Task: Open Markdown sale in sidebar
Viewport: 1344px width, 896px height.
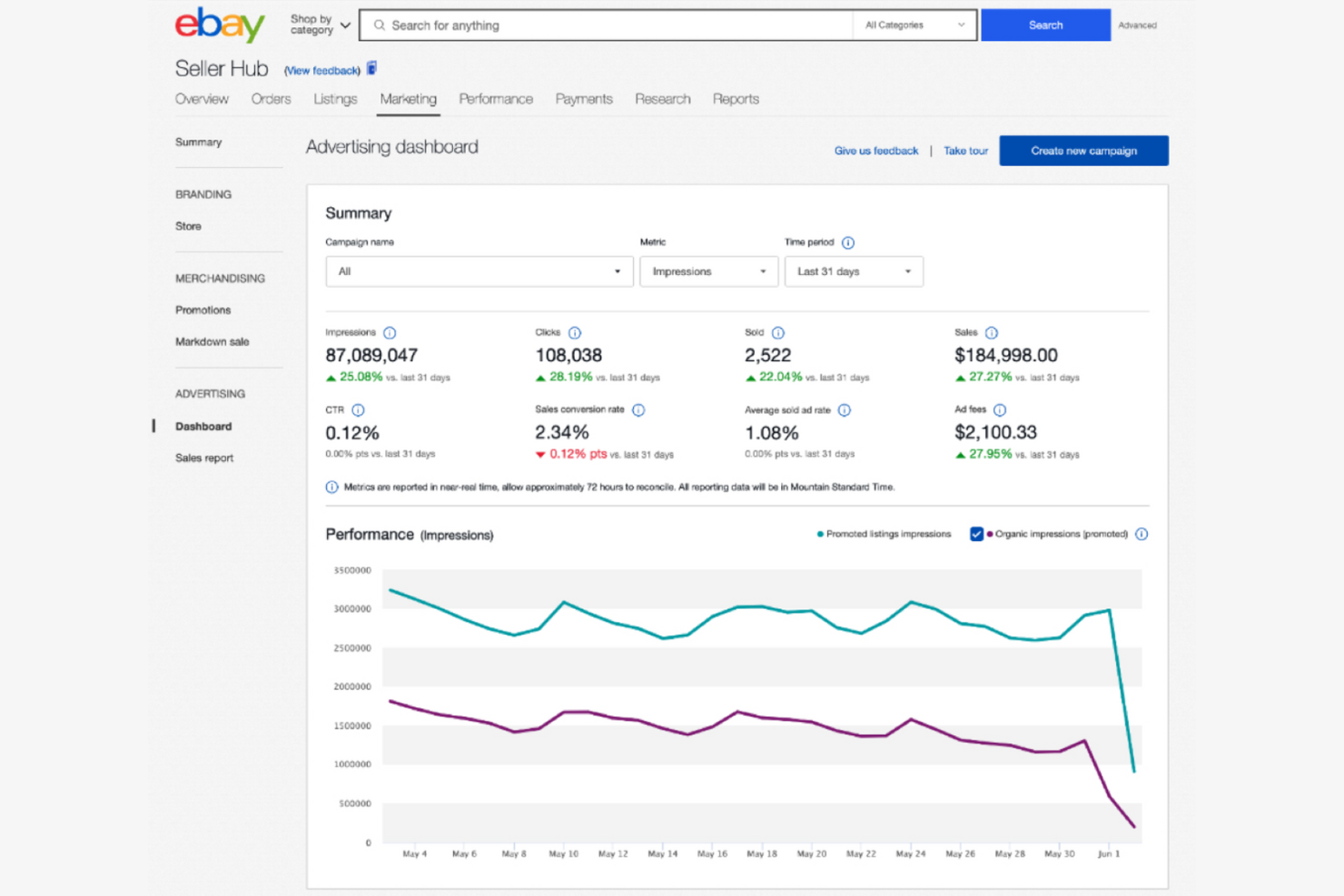Action: tap(212, 342)
